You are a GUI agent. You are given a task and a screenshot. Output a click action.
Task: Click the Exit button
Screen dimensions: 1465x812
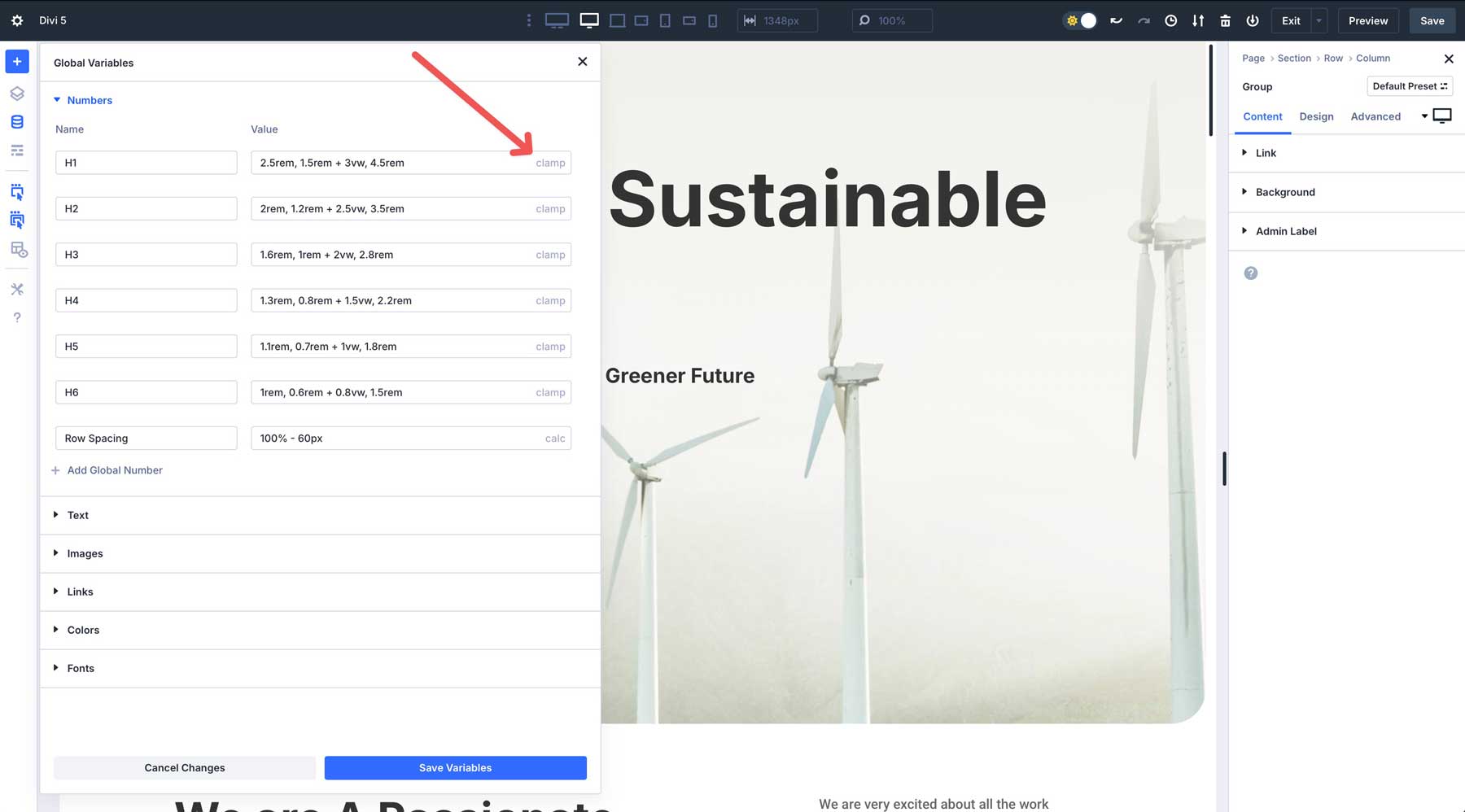(x=1291, y=20)
